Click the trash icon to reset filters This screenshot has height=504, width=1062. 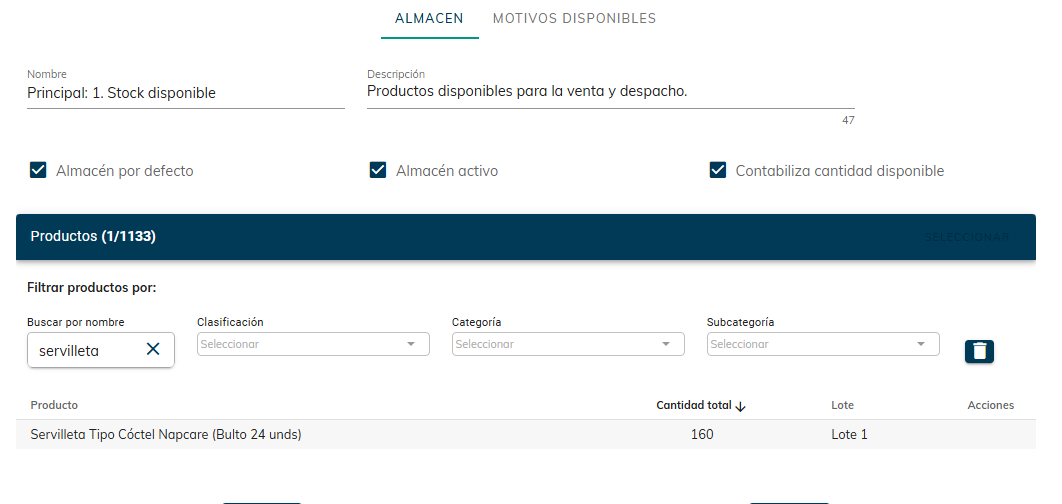[979, 351]
